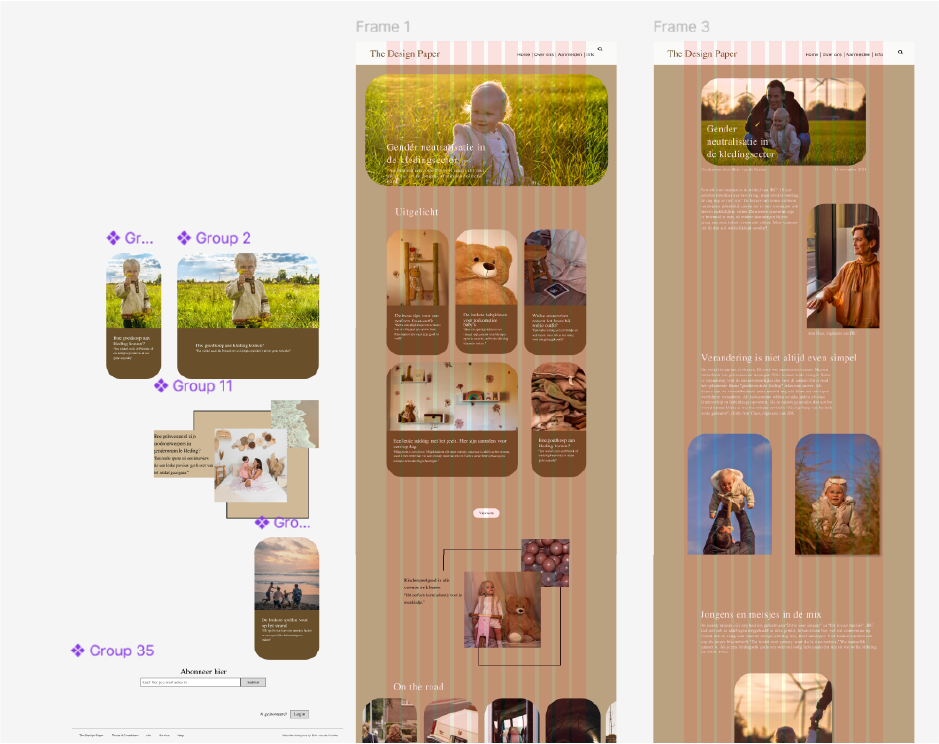Image resolution: width=939 pixels, height=744 pixels.
Task: Click Aanmelden in Frame 1 navigation
Action: pos(570,55)
